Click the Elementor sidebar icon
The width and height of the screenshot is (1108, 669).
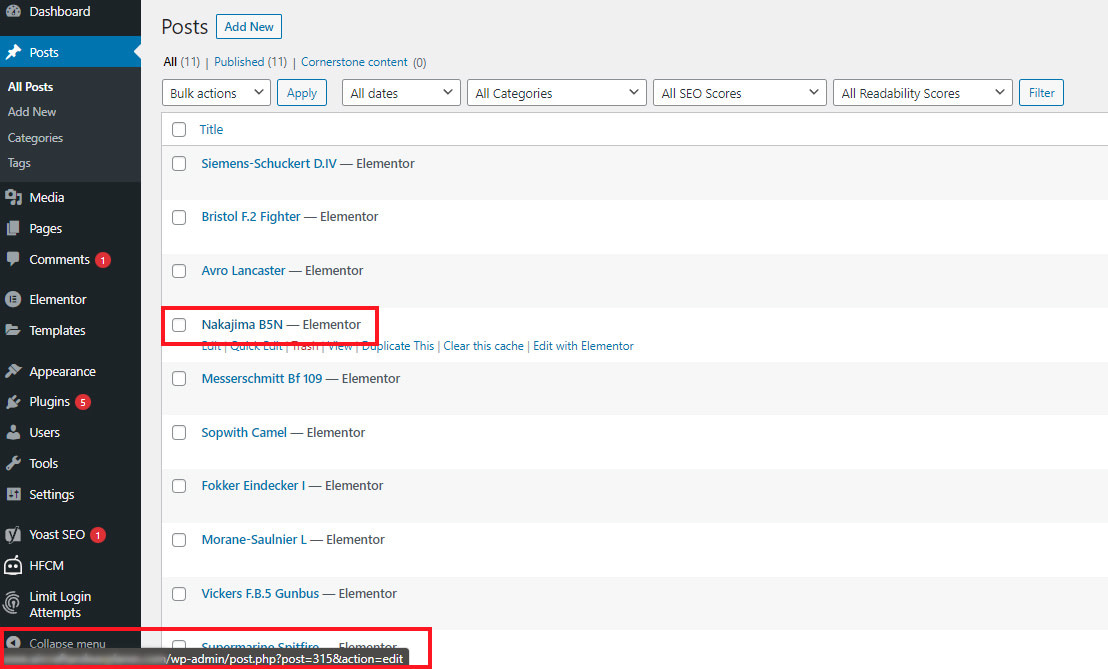(14, 298)
